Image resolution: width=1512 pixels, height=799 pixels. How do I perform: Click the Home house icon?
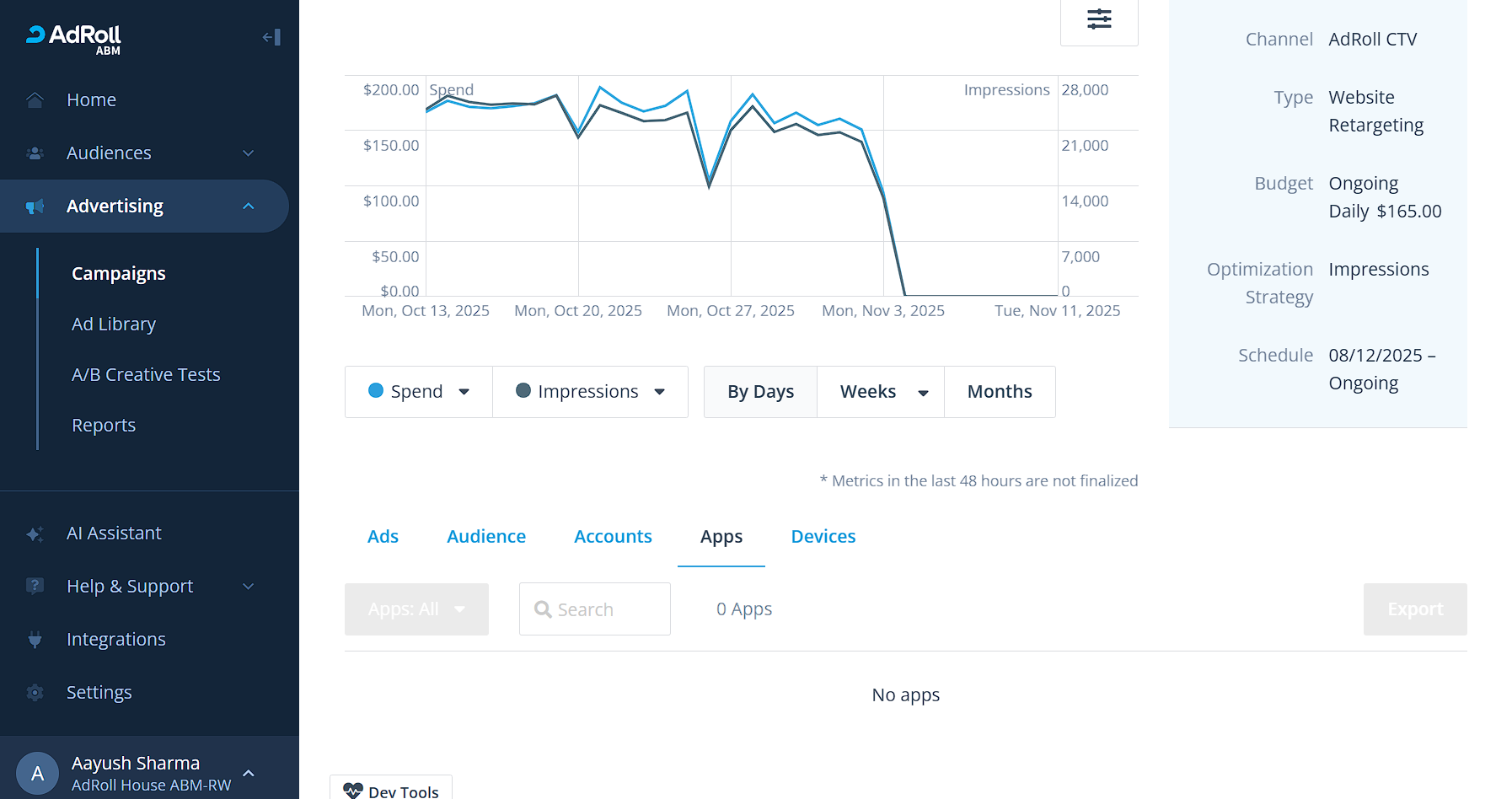click(x=35, y=100)
